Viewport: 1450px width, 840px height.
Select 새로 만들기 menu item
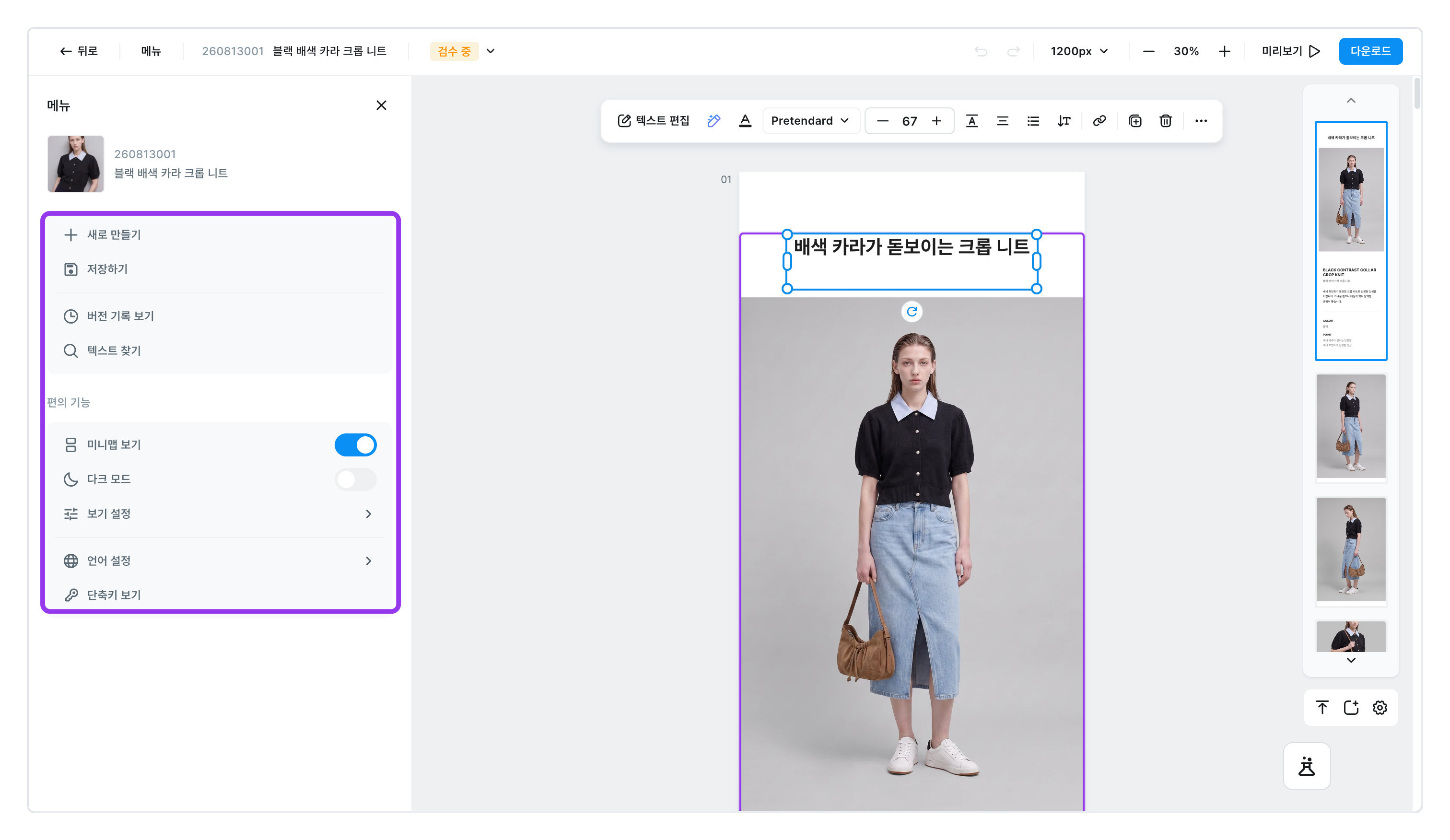[220, 235]
